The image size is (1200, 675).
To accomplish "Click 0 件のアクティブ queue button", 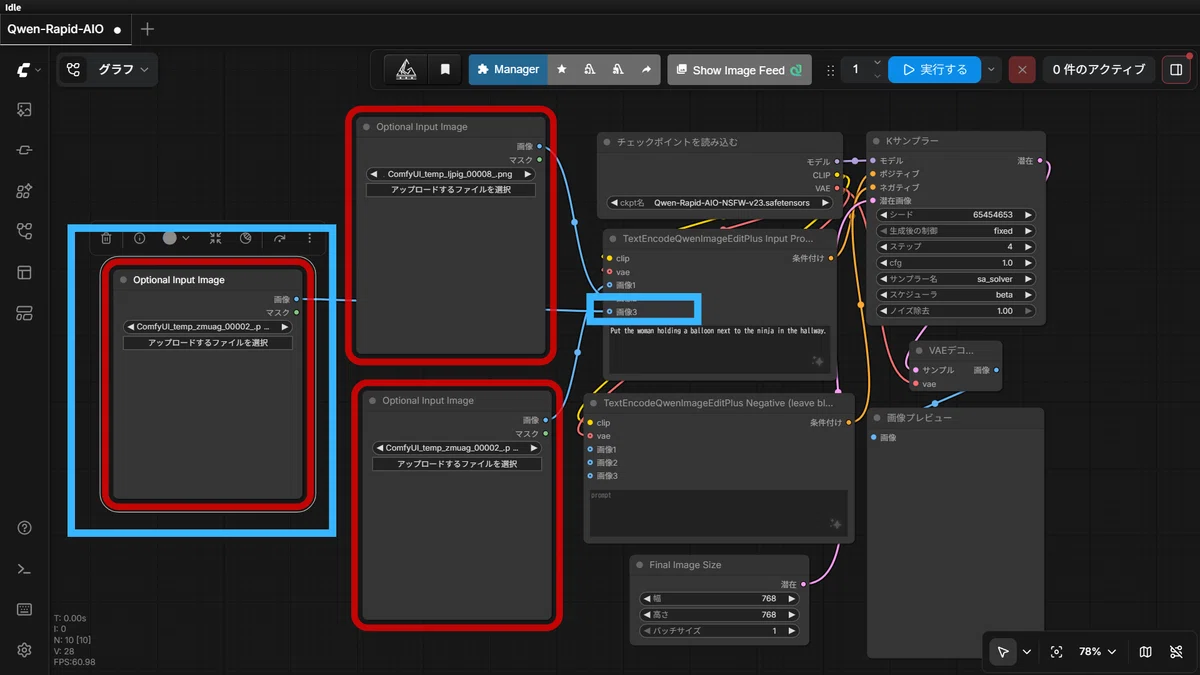I will [1099, 70].
